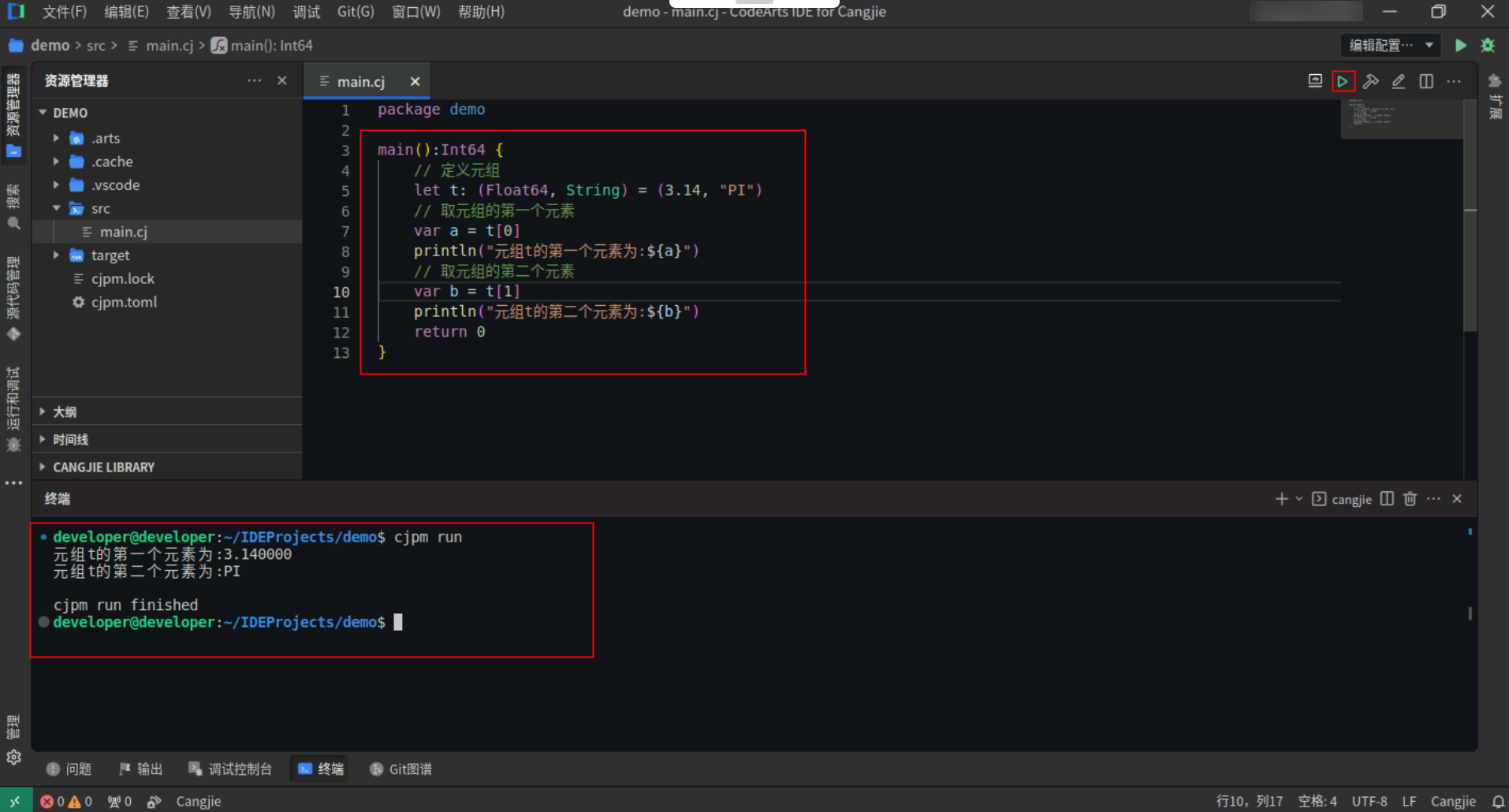The image size is (1509, 812).
Task: Change indentation via 空格: 4 status item
Action: (x=1317, y=801)
